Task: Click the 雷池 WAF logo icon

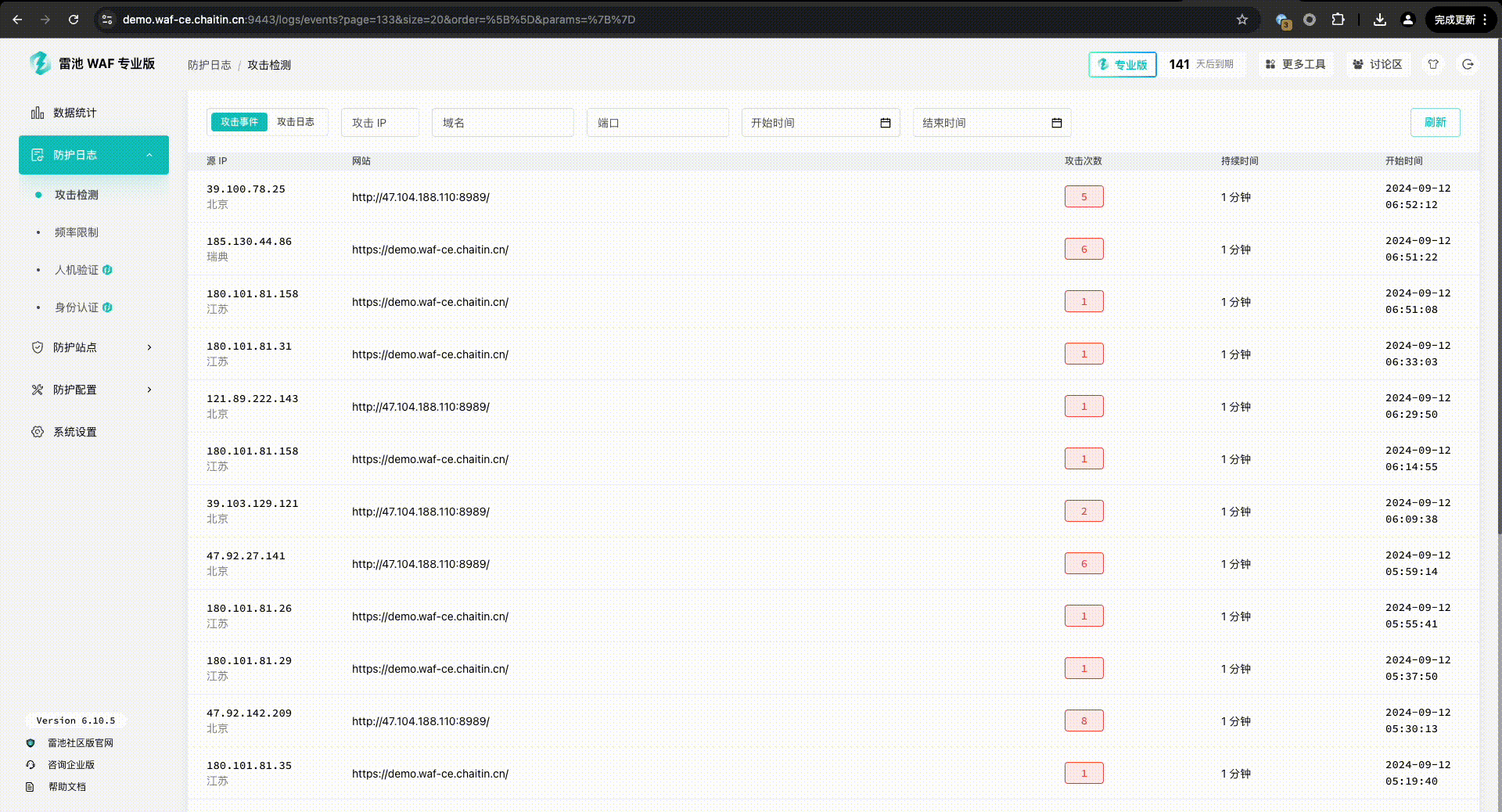Action: [39, 63]
